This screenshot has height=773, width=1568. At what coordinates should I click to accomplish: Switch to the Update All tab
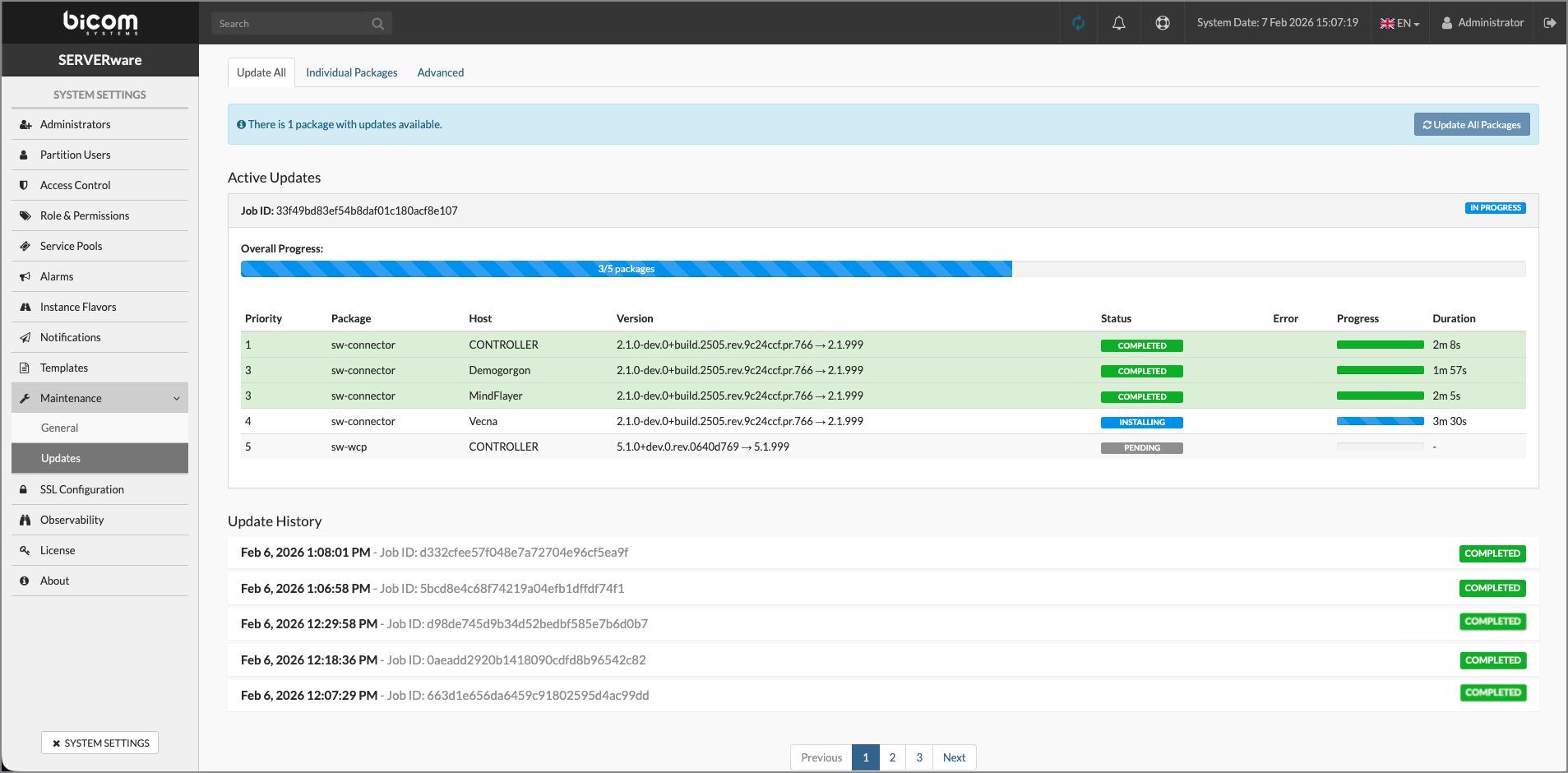261,72
